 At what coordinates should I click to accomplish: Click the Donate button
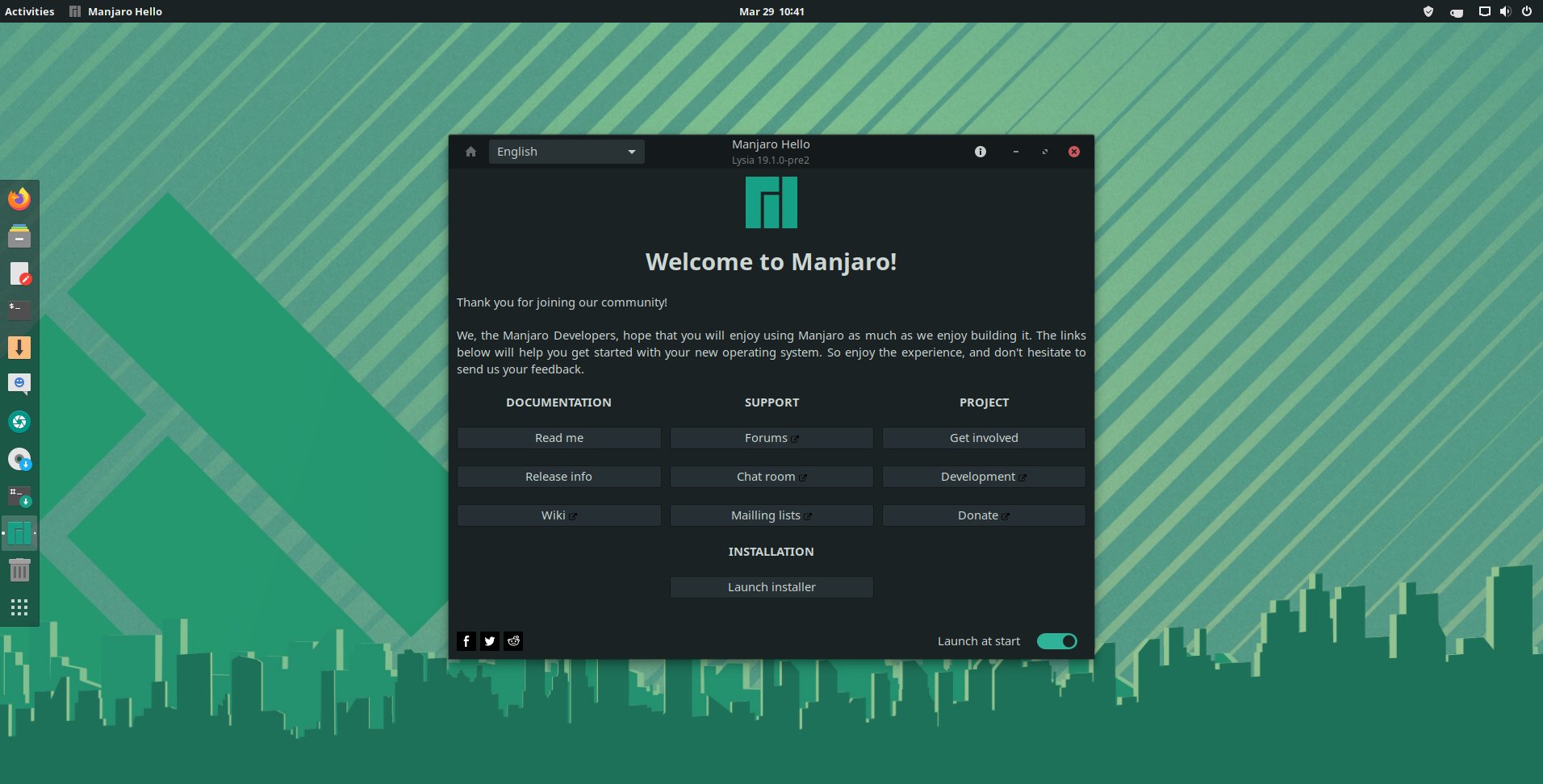click(984, 515)
